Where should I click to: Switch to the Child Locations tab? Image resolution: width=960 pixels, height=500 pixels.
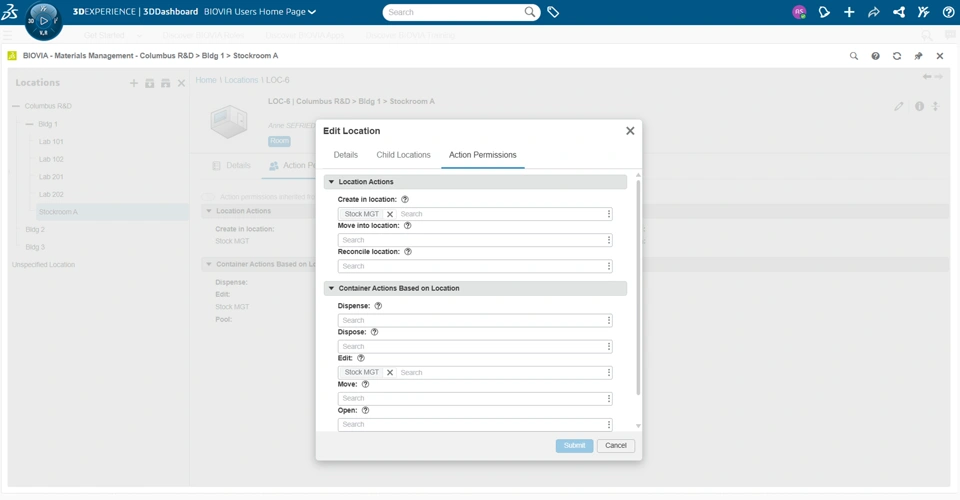click(403, 155)
